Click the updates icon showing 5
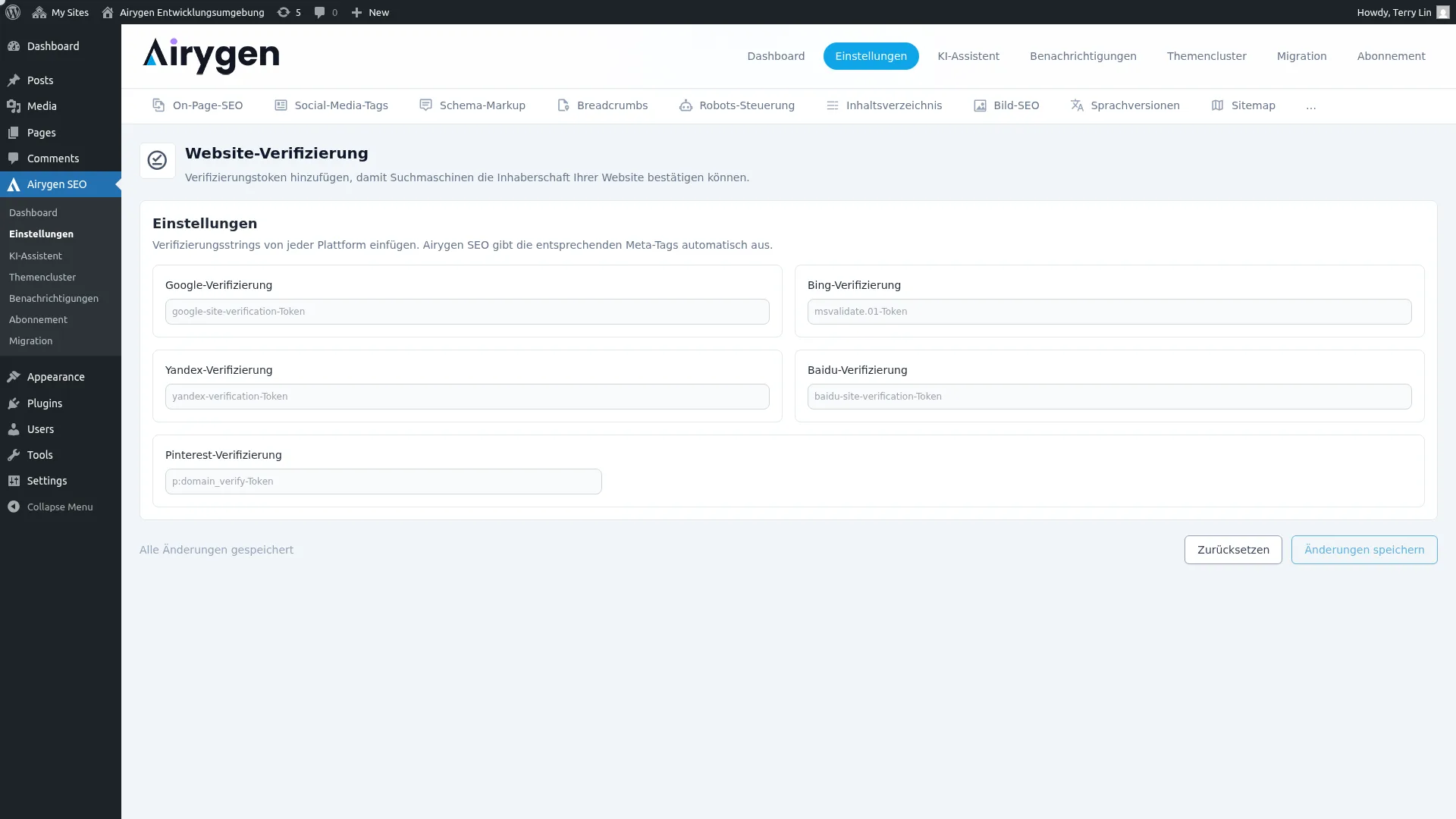 pyautogui.click(x=289, y=12)
